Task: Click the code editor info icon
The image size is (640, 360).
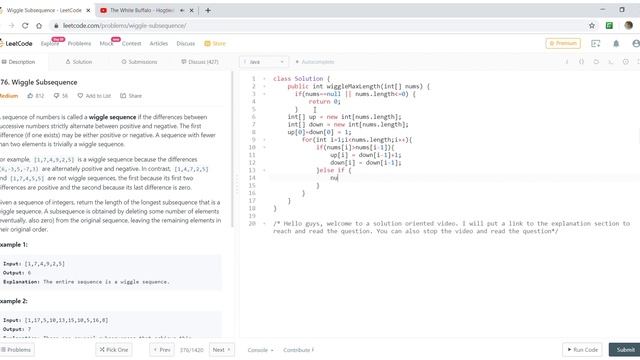Action: (567, 62)
